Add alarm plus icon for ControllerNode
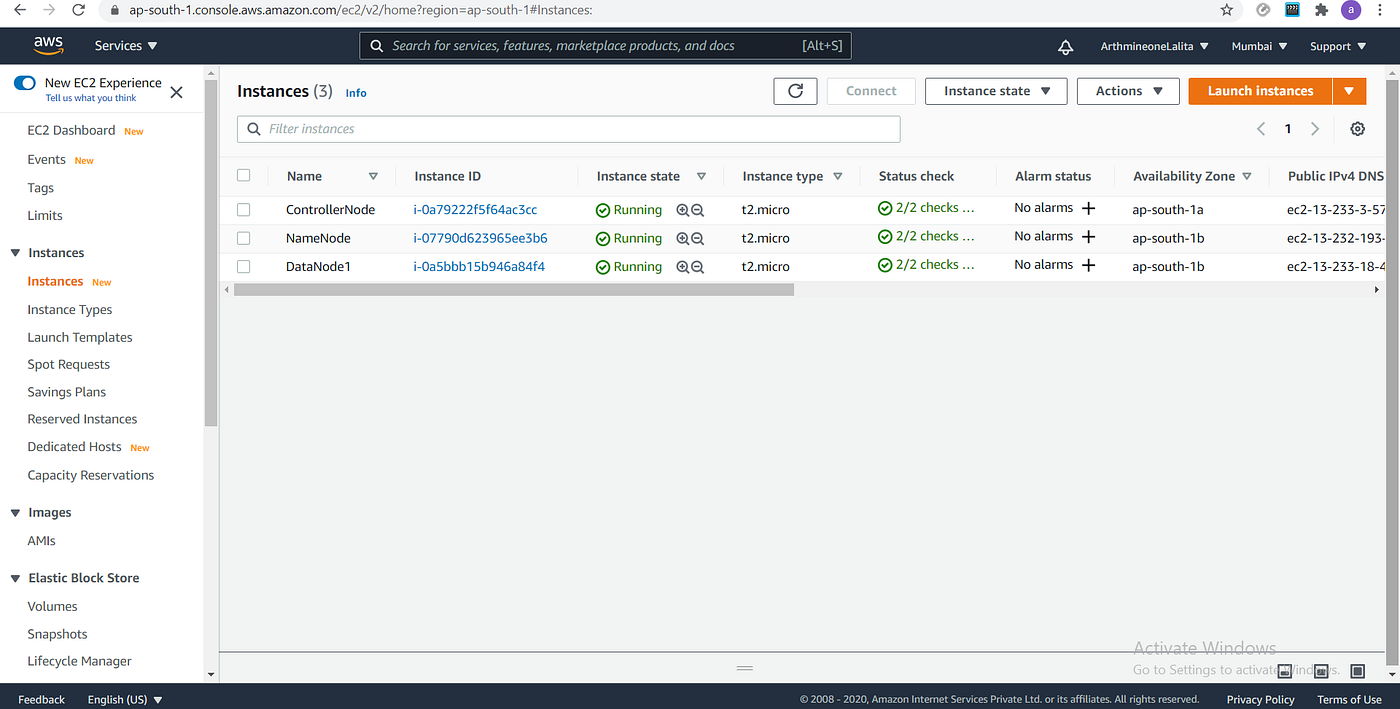This screenshot has width=1400, height=709. click(x=1089, y=208)
